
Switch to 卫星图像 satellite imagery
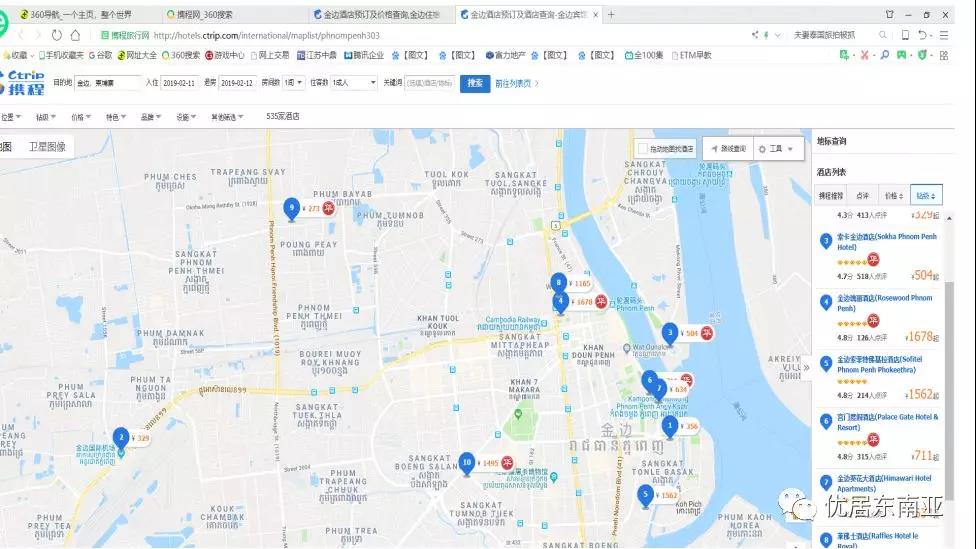47,147
